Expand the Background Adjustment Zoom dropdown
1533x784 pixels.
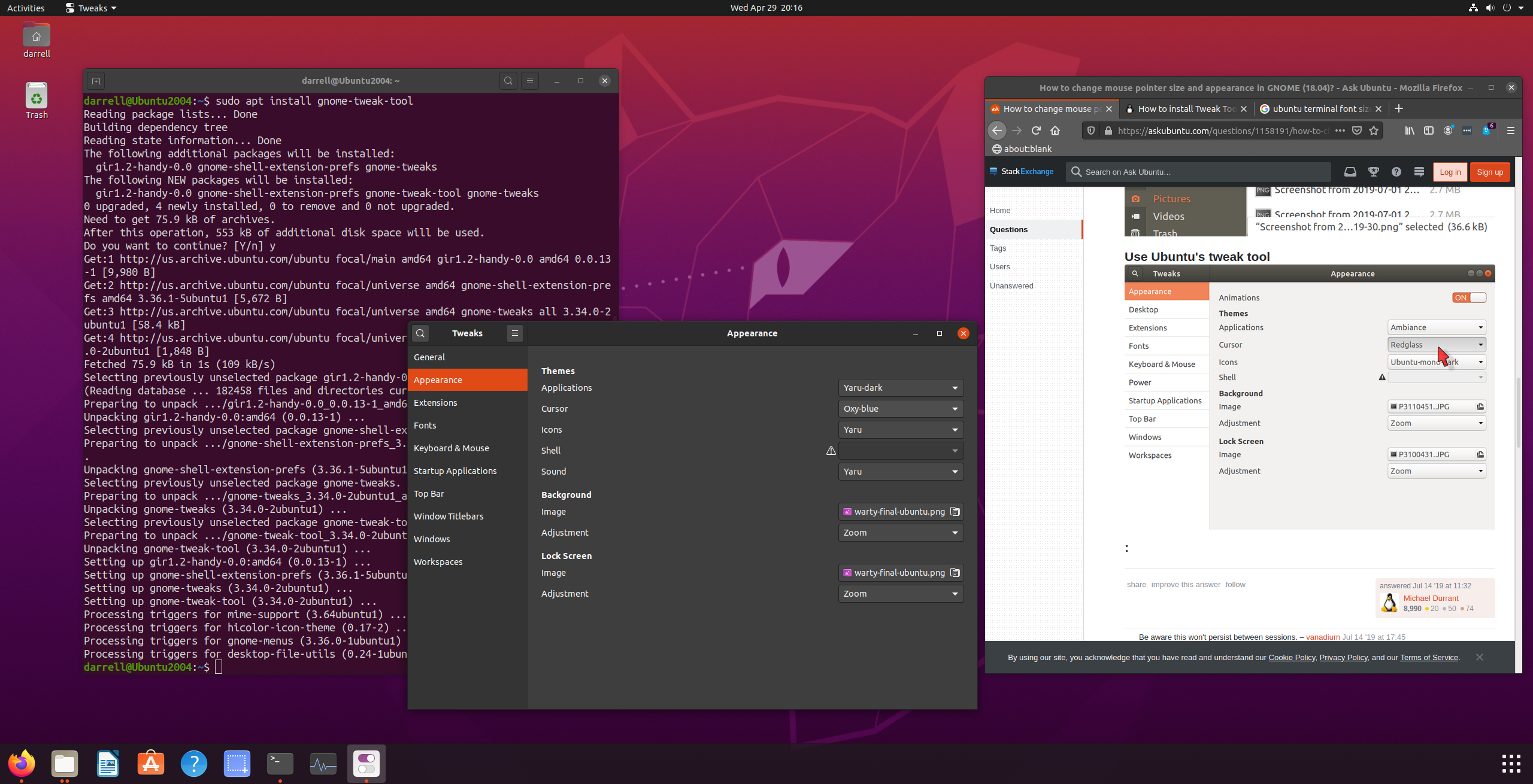pyautogui.click(x=900, y=533)
